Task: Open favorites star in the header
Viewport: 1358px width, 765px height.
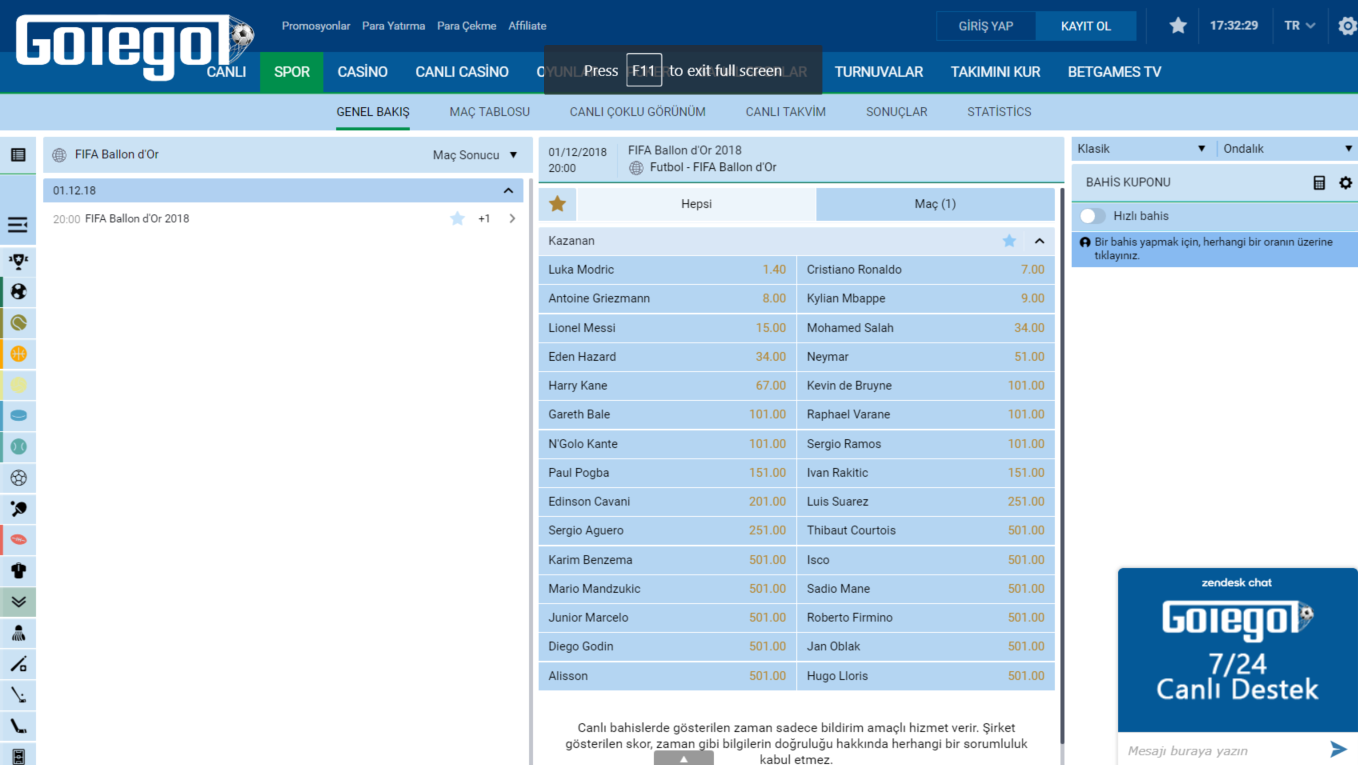Action: click(x=1178, y=26)
